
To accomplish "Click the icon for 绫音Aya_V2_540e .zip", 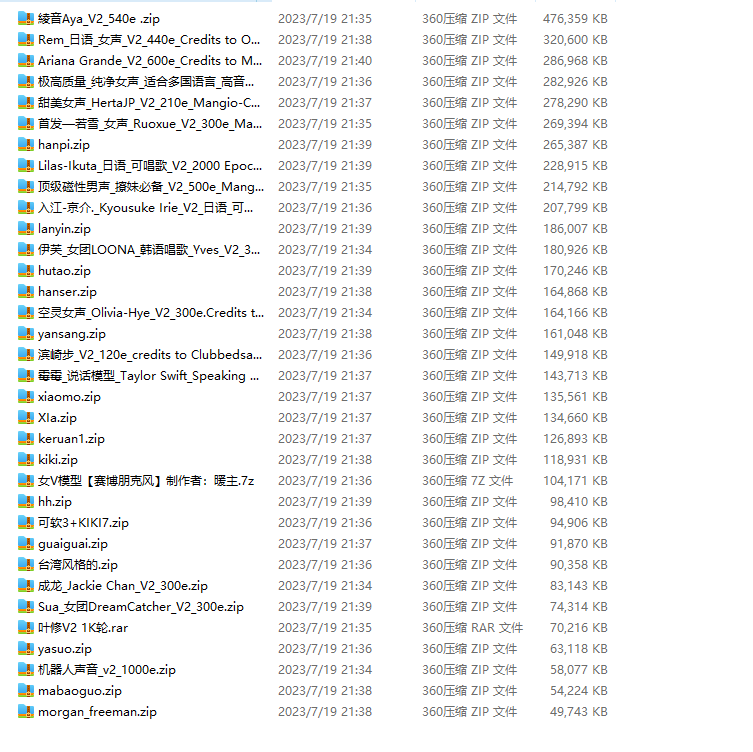I will 26,19.
